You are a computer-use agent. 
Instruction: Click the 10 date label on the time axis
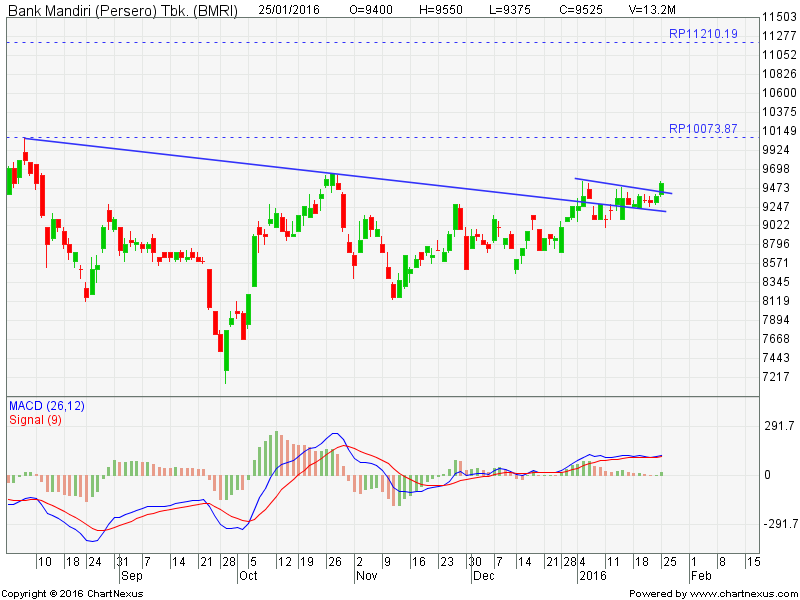(x=45, y=562)
